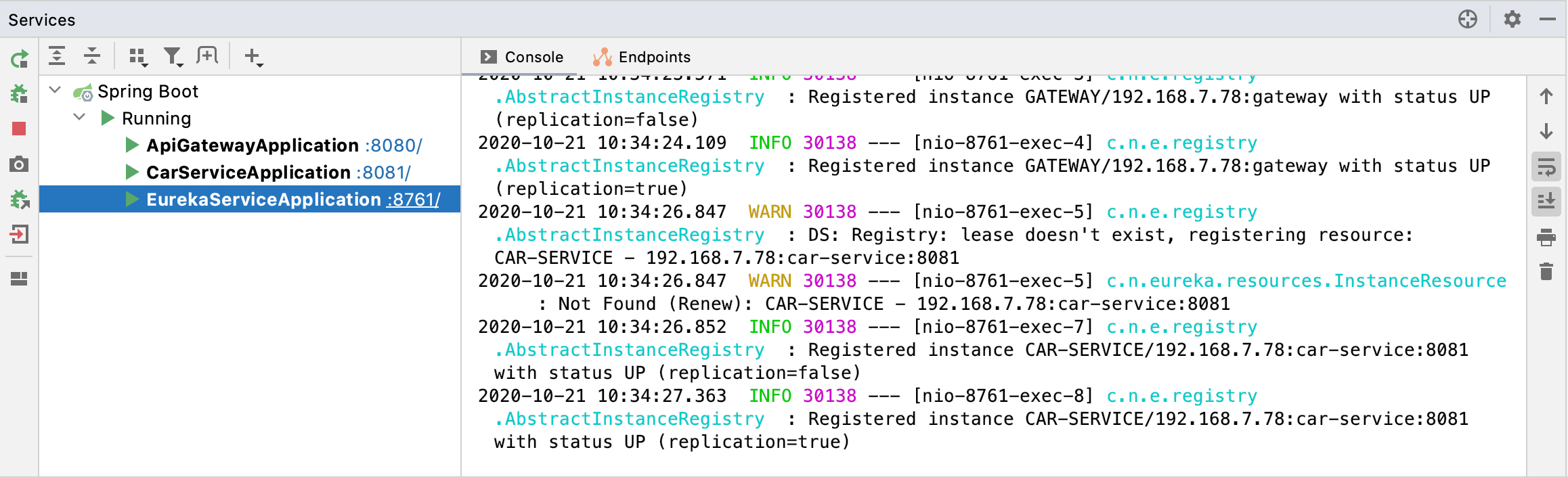
Task: Click the Expand All tree icon
Action: coord(58,56)
